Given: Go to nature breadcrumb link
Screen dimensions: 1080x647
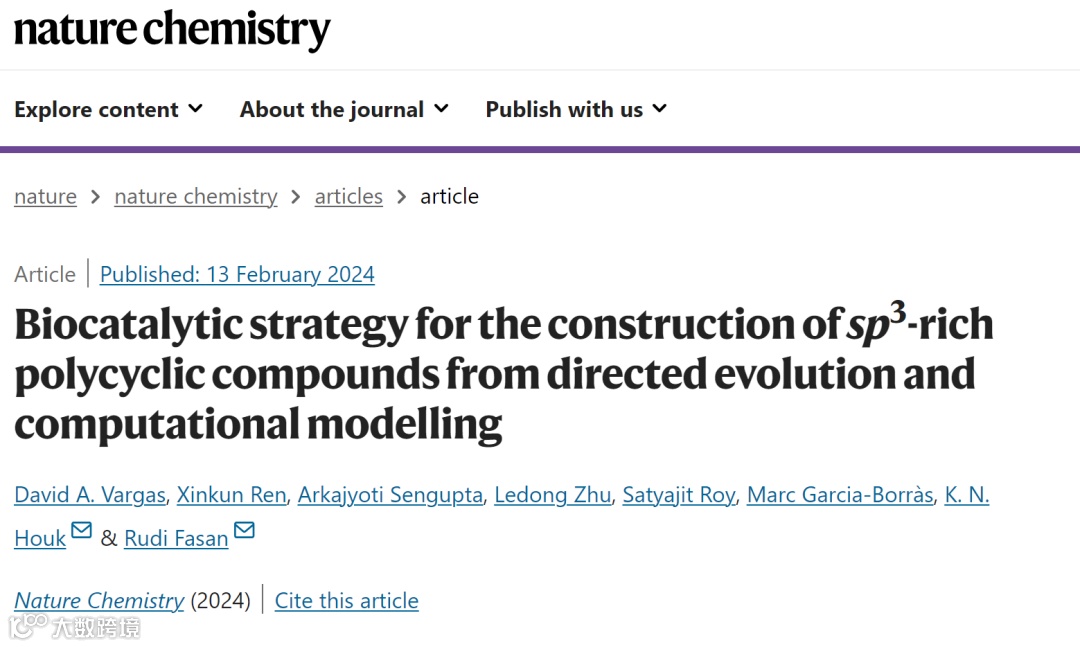Looking at the screenshot, I should tap(45, 196).
